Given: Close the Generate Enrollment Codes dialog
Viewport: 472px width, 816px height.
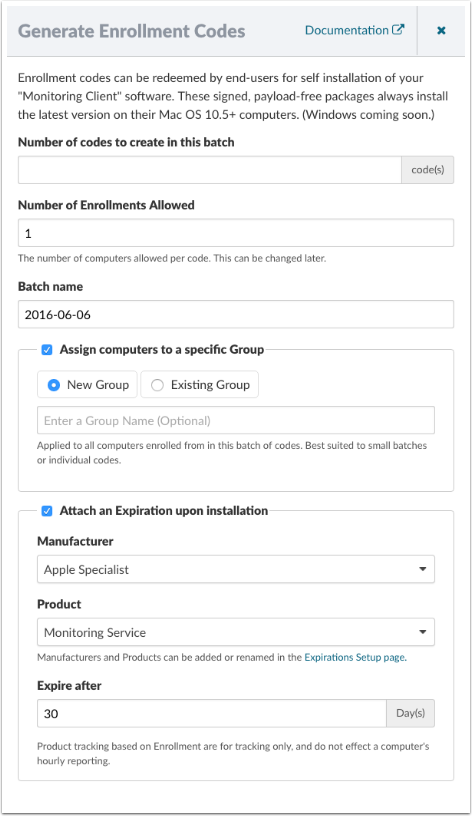Looking at the screenshot, I should pyautogui.click(x=441, y=31).
